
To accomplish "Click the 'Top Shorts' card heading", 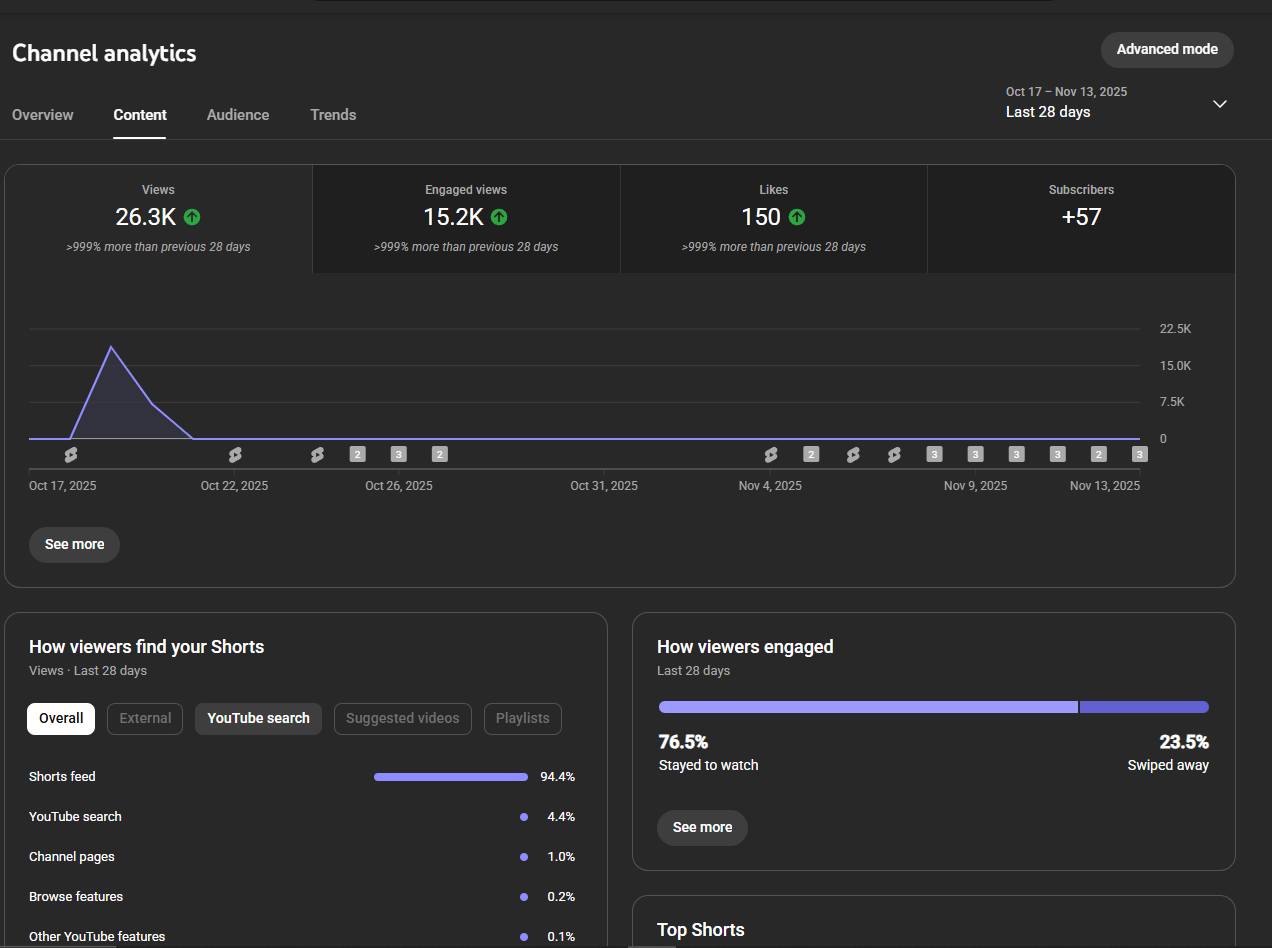I will click(x=701, y=930).
